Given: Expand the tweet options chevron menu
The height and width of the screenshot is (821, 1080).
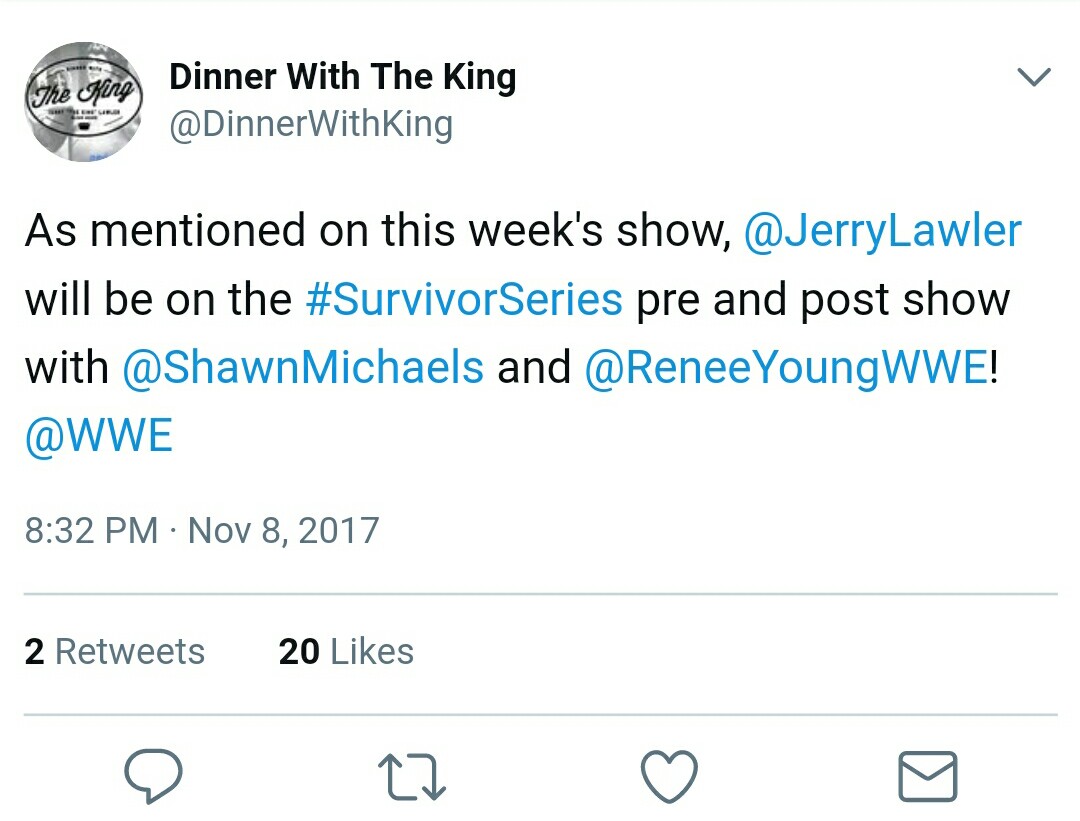Looking at the screenshot, I should tap(1033, 78).
